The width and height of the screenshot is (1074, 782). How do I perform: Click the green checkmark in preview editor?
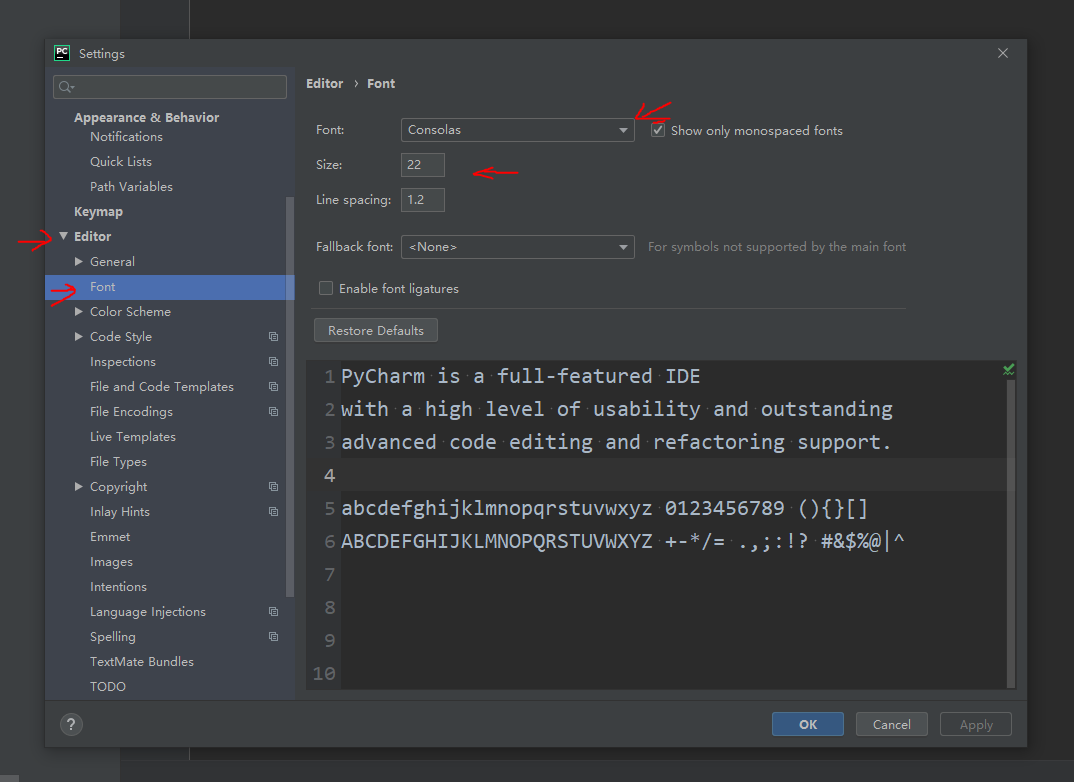(x=1008, y=370)
